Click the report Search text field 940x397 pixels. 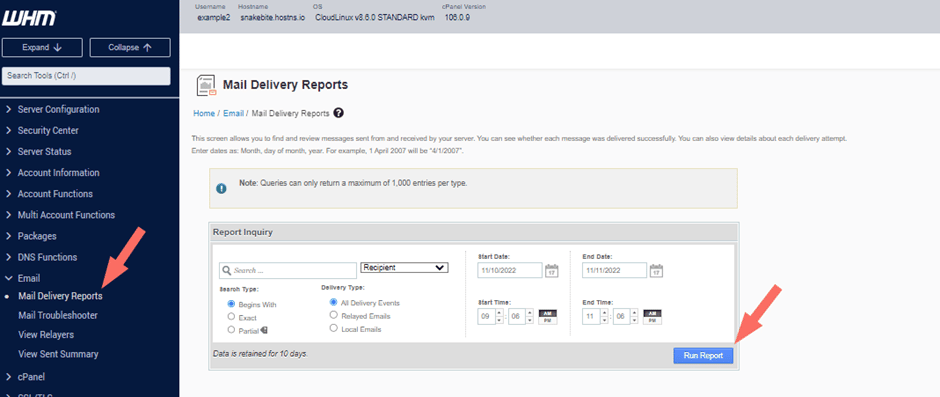[288, 270]
